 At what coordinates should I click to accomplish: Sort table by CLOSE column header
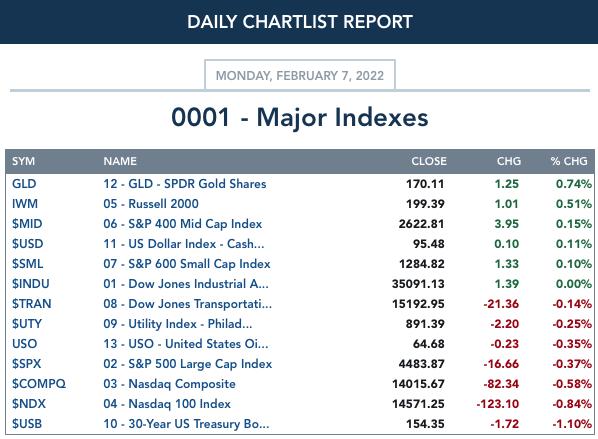[429, 161]
